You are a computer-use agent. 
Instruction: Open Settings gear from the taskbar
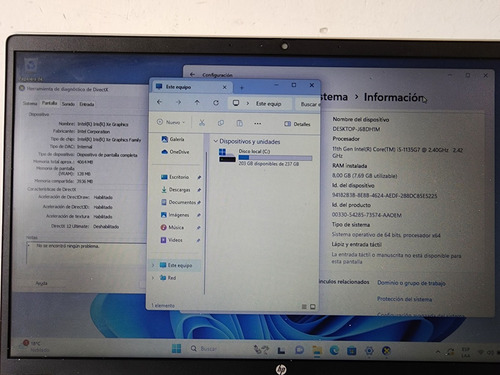point(369,351)
